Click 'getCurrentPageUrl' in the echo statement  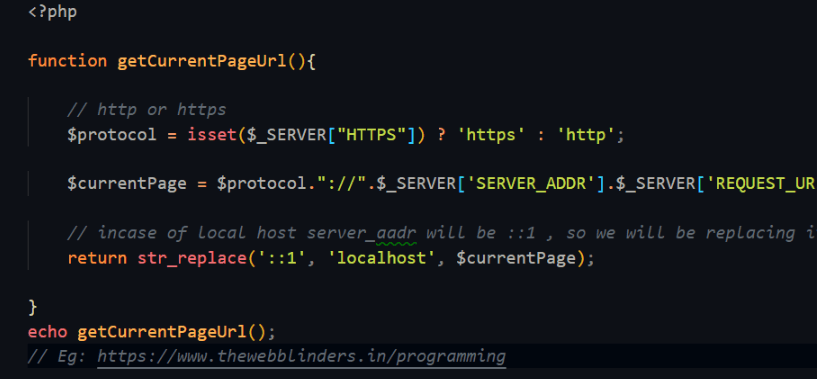tap(162, 332)
